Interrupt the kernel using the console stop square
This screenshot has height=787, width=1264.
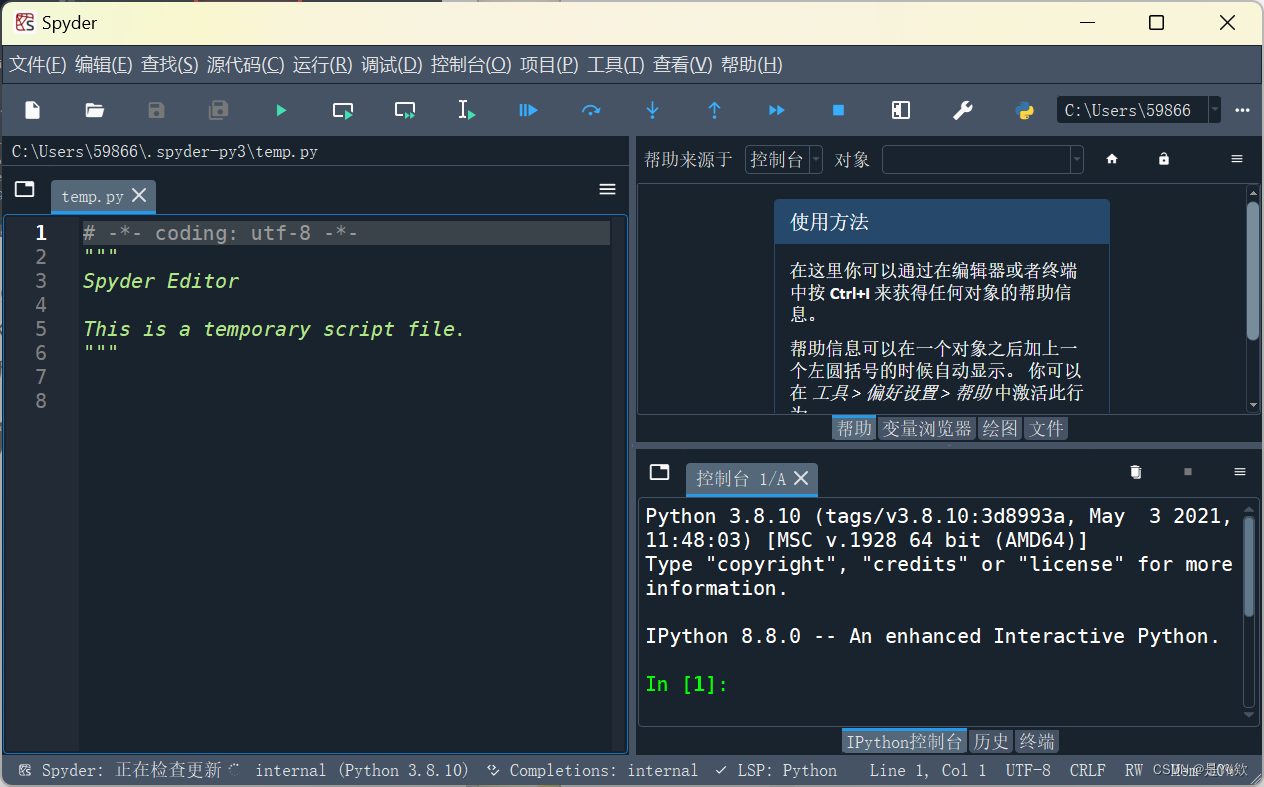click(1188, 471)
